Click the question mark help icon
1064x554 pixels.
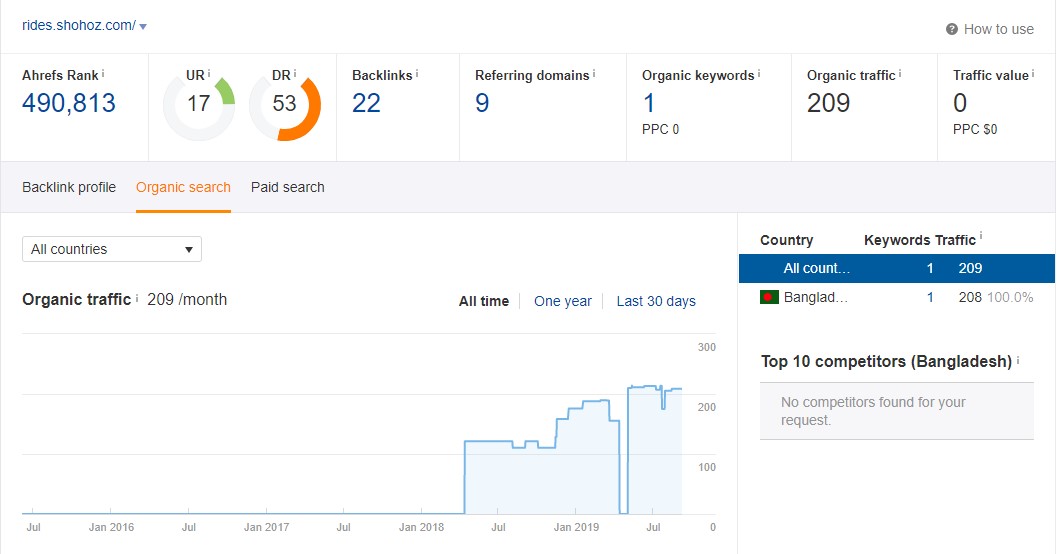click(x=951, y=29)
